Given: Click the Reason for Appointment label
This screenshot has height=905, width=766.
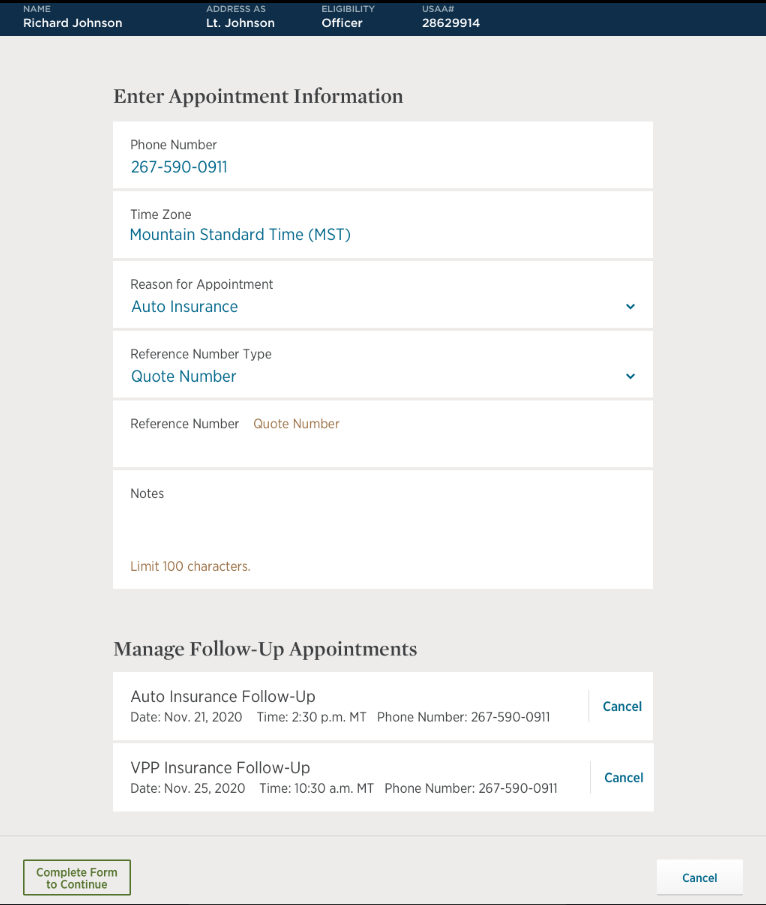Looking at the screenshot, I should [x=201, y=285].
